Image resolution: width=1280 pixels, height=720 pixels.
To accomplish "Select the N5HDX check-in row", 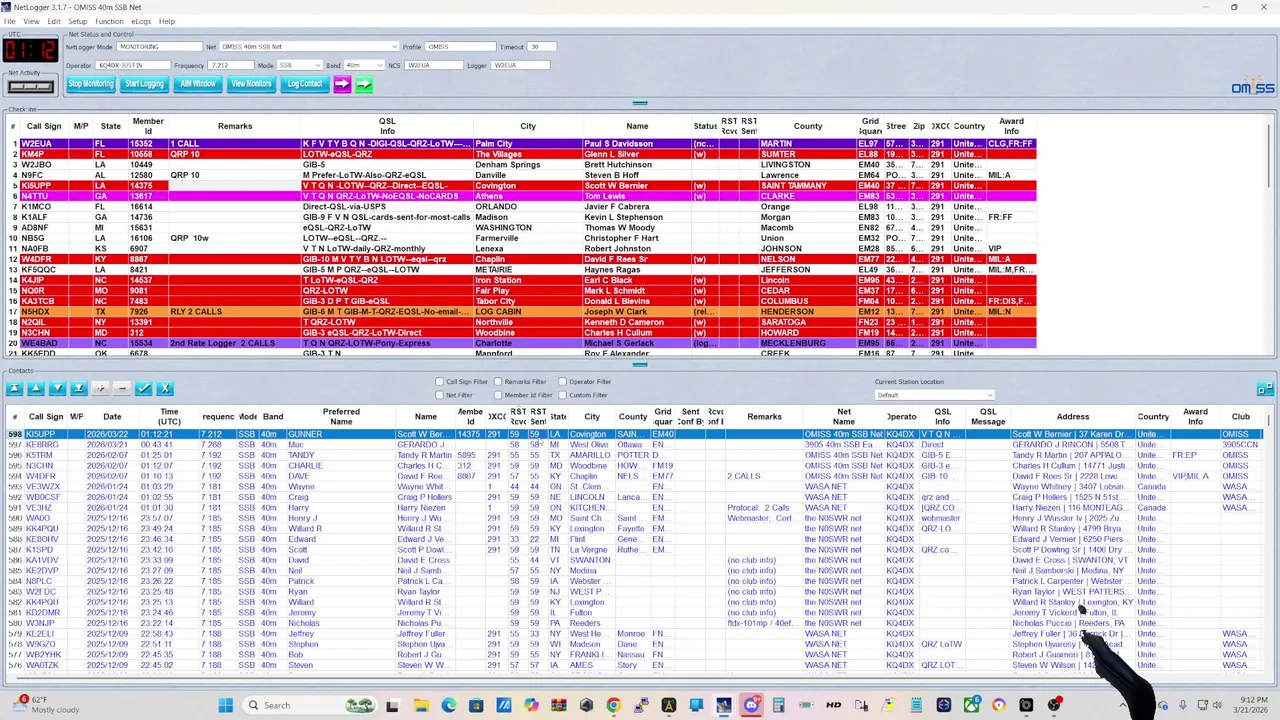I will (x=520, y=312).
